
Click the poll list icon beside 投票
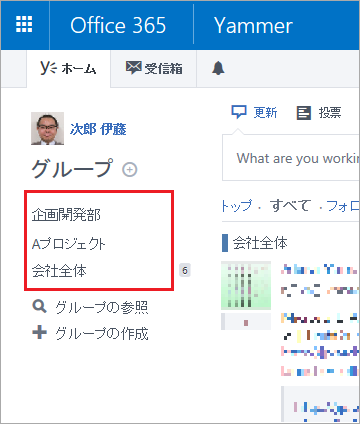tap(304, 113)
